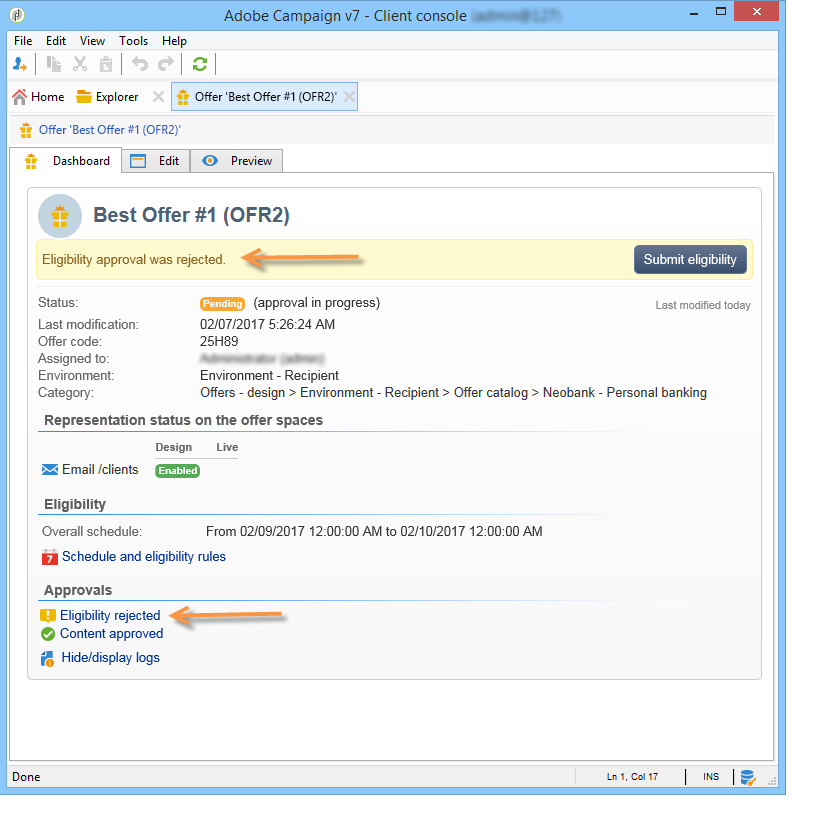This screenshot has width=818, height=822.
Task: Click the Redo arrow icon
Action: [x=166, y=64]
